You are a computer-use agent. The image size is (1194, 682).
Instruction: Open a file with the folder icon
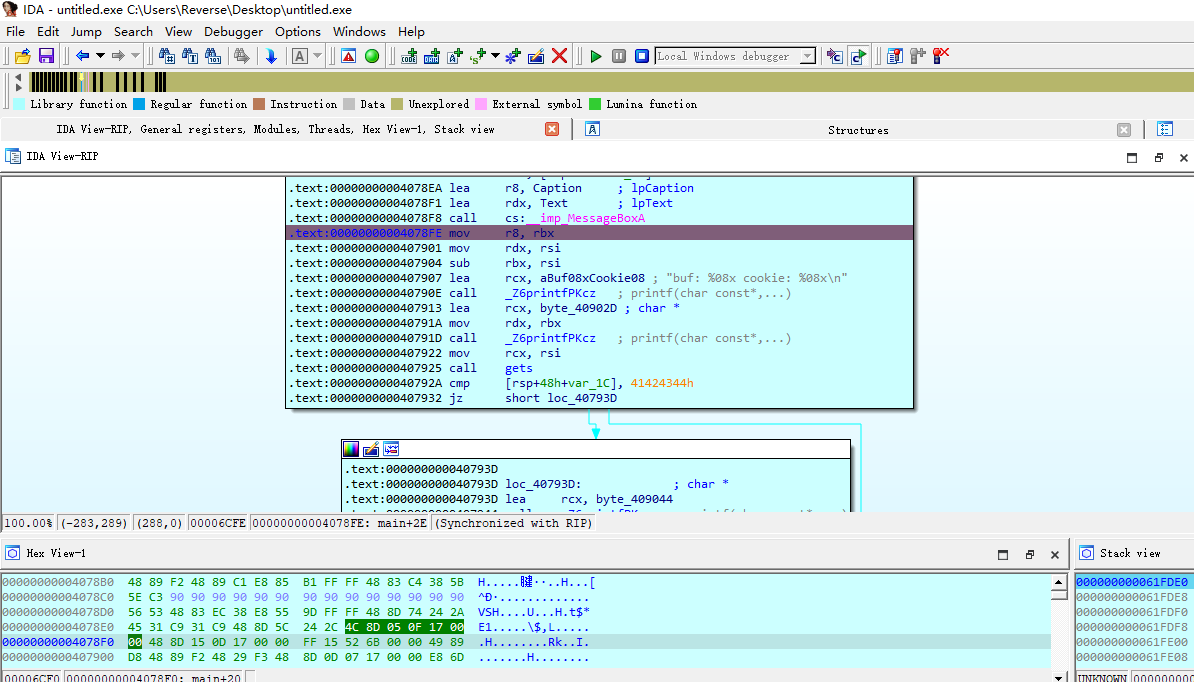[x=23, y=56]
